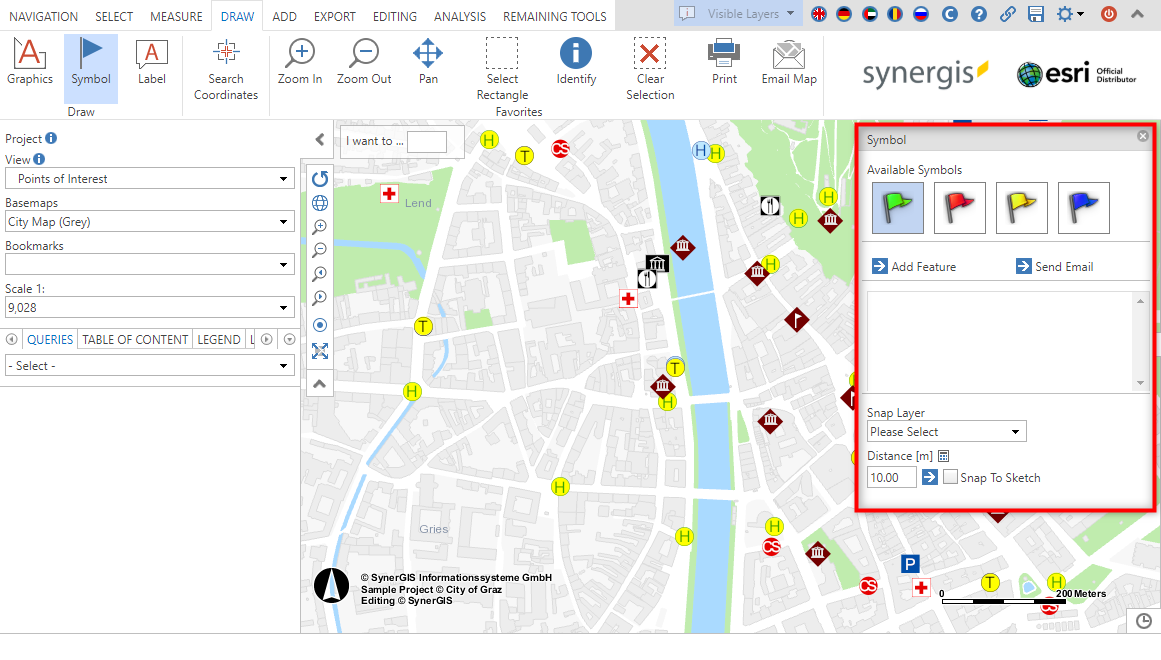
Task: Select the Graphics drawing tool
Action: click(x=29, y=68)
